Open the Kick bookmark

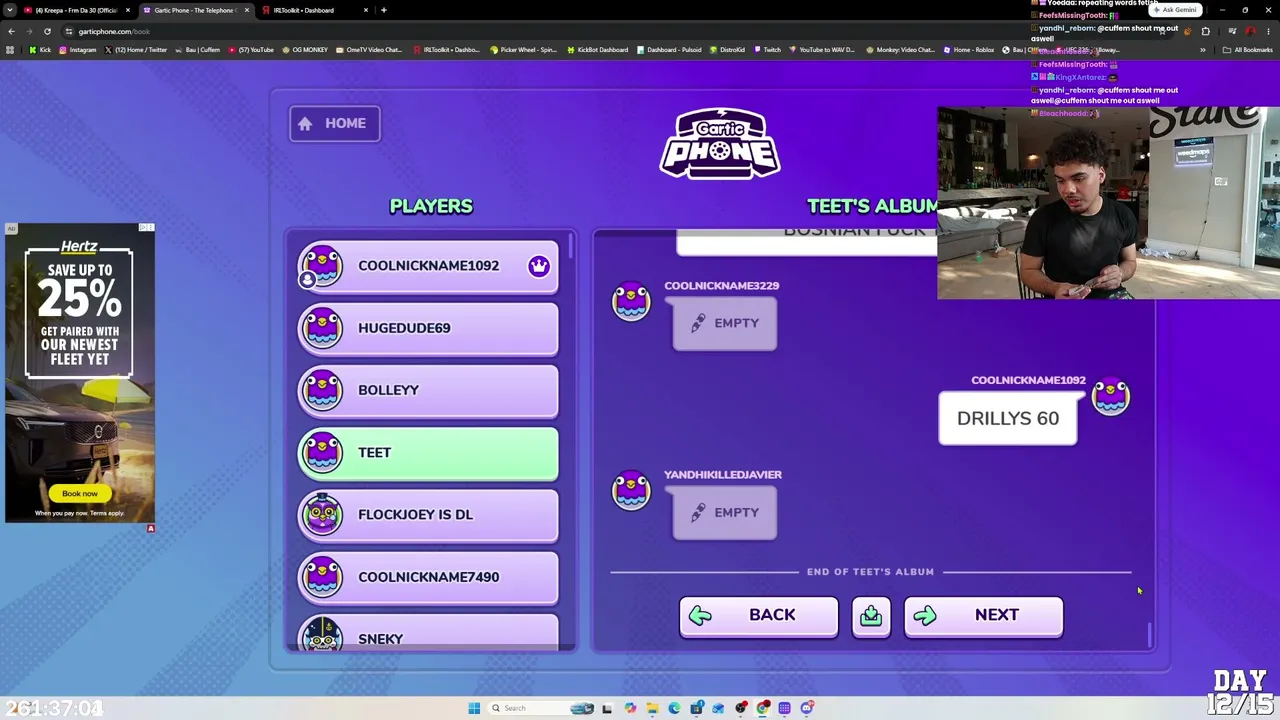pyautogui.click(x=40, y=50)
